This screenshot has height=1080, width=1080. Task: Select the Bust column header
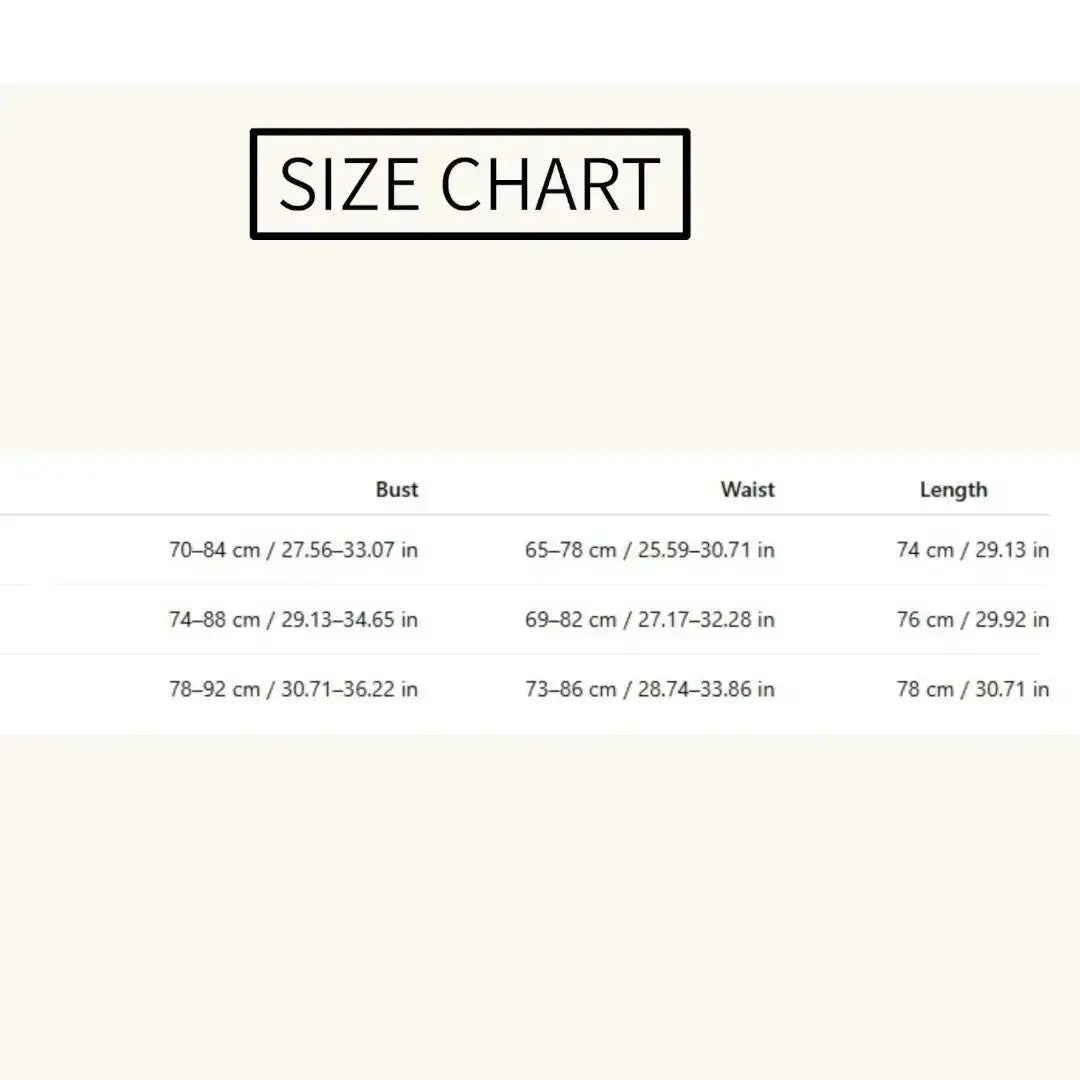click(397, 489)
